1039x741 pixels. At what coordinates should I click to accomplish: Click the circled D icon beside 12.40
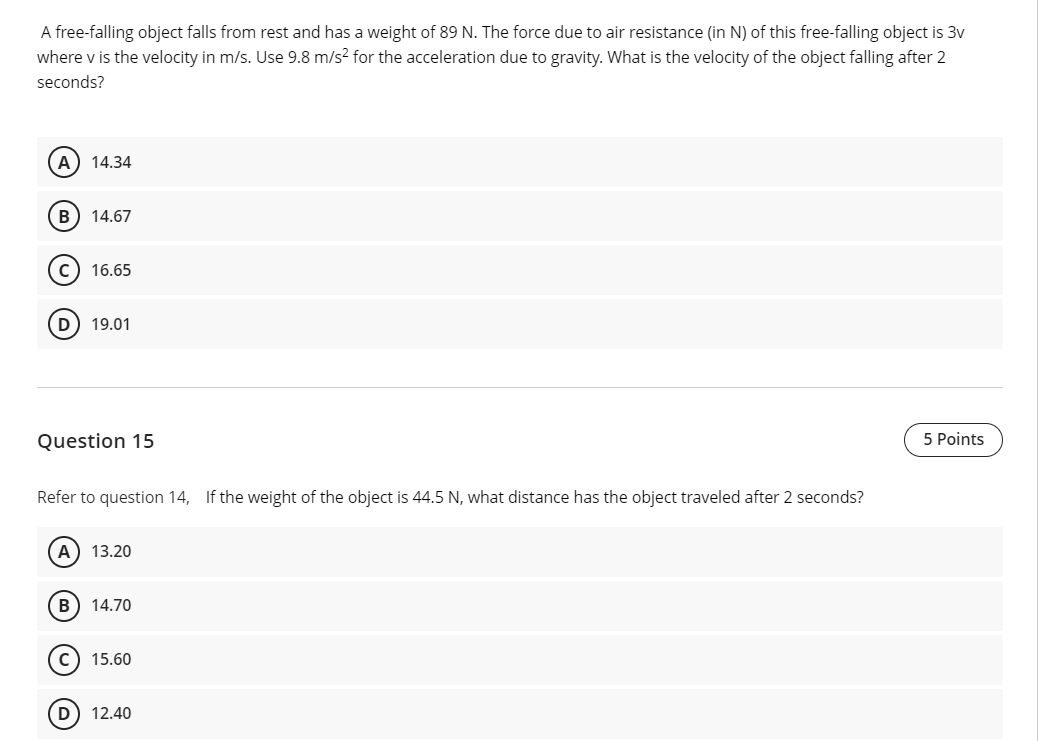coord(64,713)
